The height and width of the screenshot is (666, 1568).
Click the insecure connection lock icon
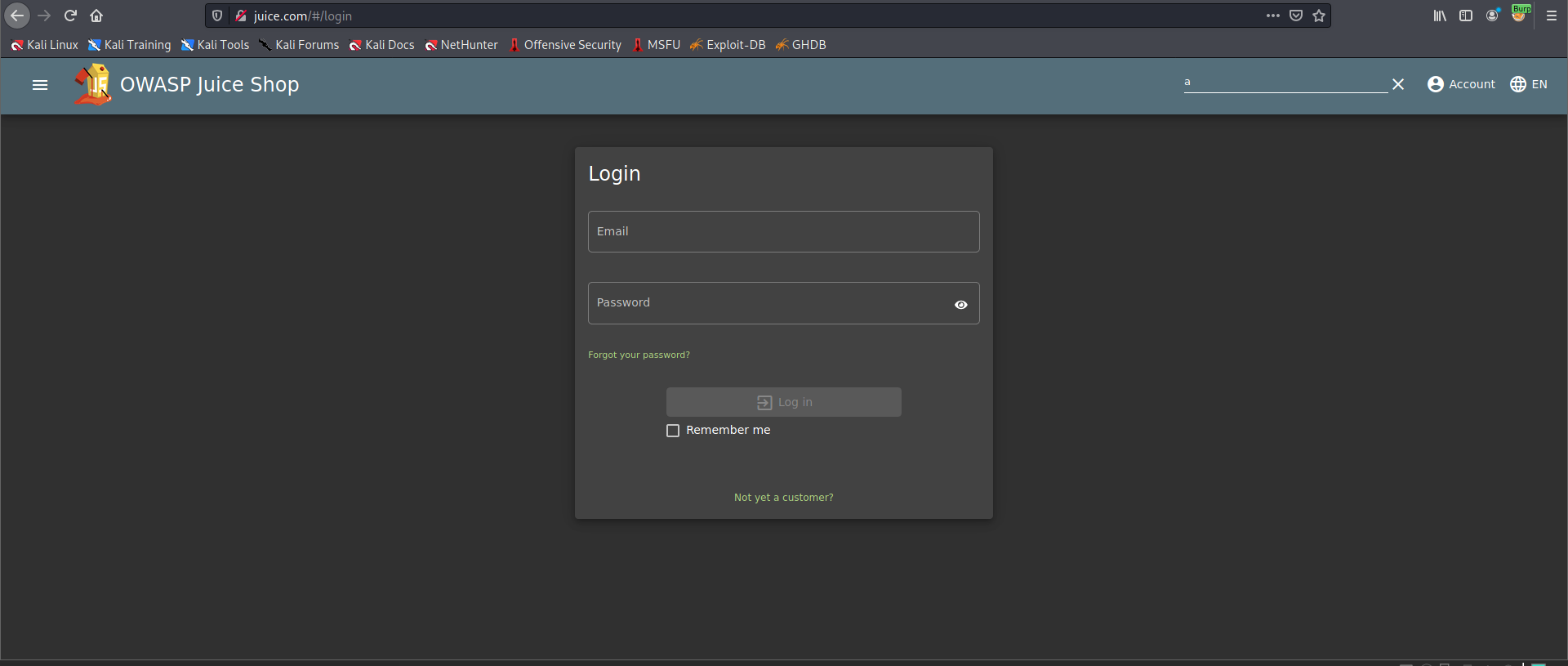click(x=241, y=16)
